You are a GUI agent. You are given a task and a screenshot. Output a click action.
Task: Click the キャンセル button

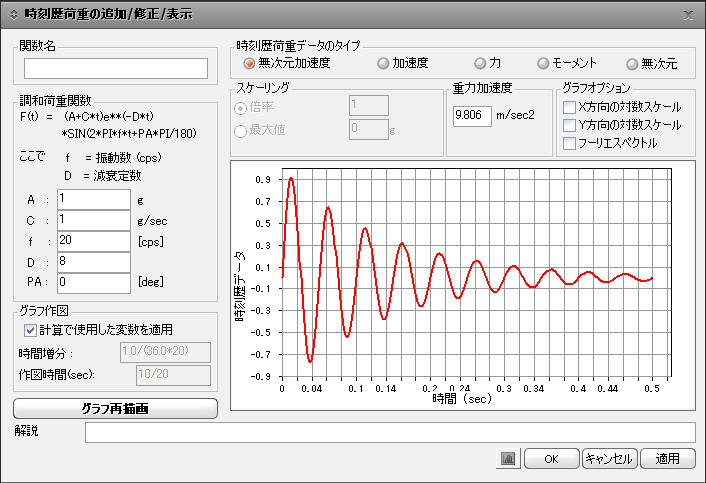pos(610,459)
